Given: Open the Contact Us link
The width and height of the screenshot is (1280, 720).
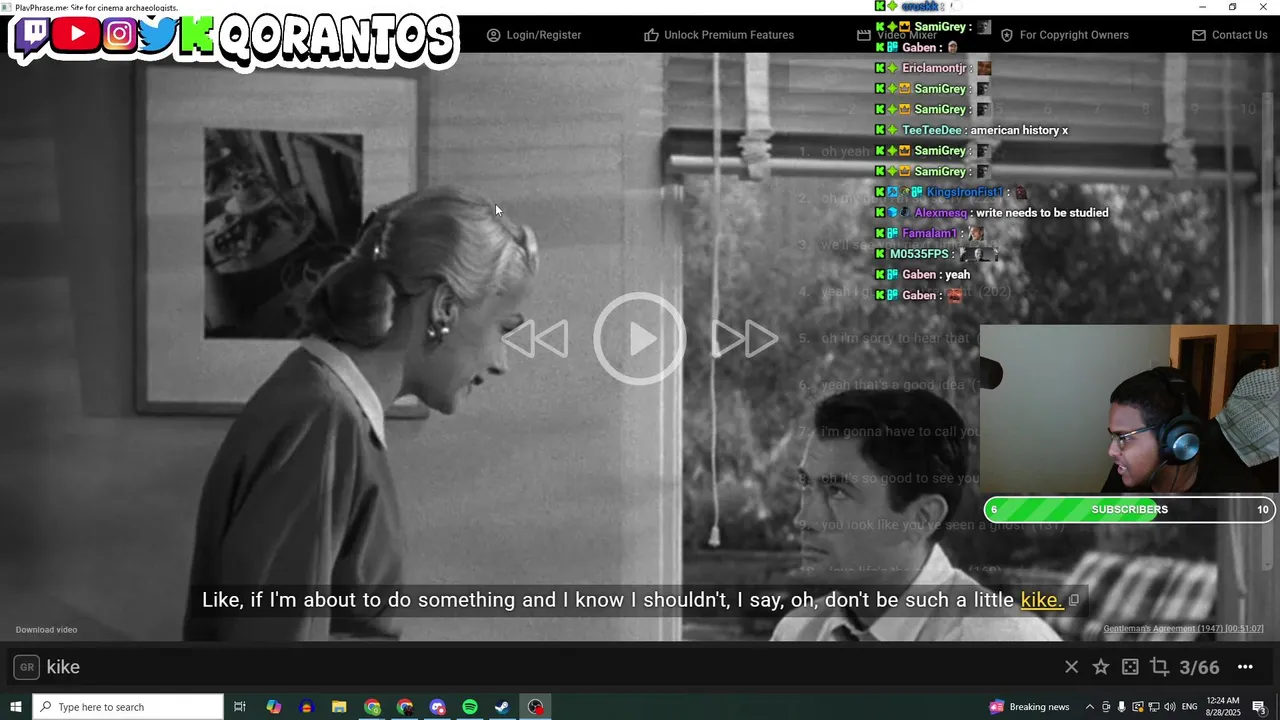Looking at the screenshot, I should coord(1229,35).
